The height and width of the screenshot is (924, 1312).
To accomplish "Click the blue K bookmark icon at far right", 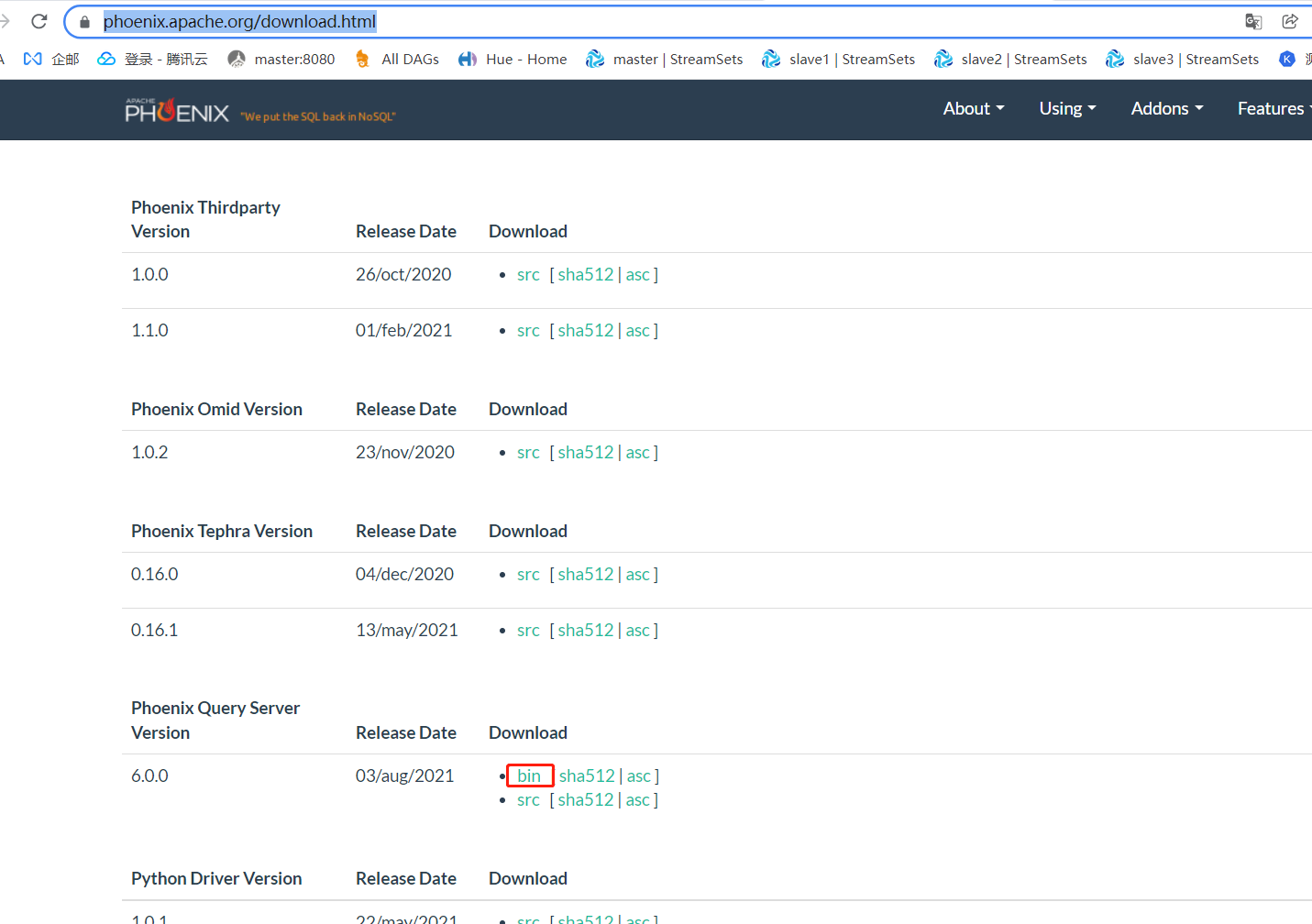I will pyautogui.click(x=1287, y=59).
